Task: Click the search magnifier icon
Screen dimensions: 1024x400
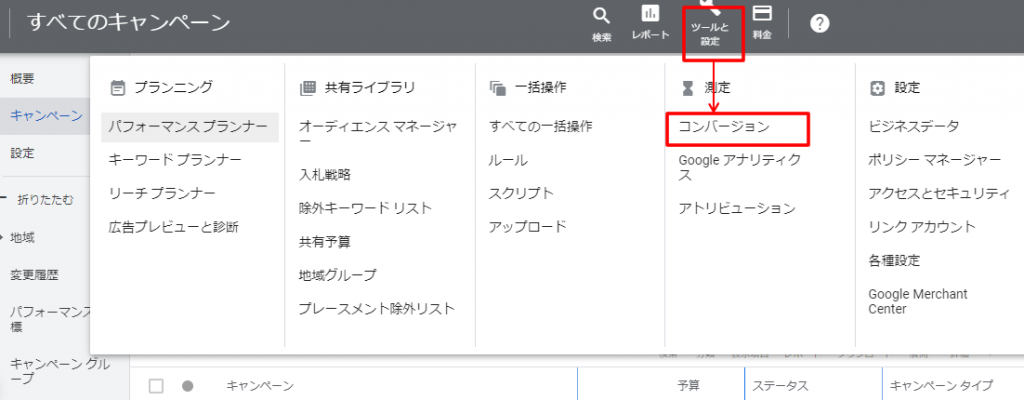Action: (x=601, y=17)
